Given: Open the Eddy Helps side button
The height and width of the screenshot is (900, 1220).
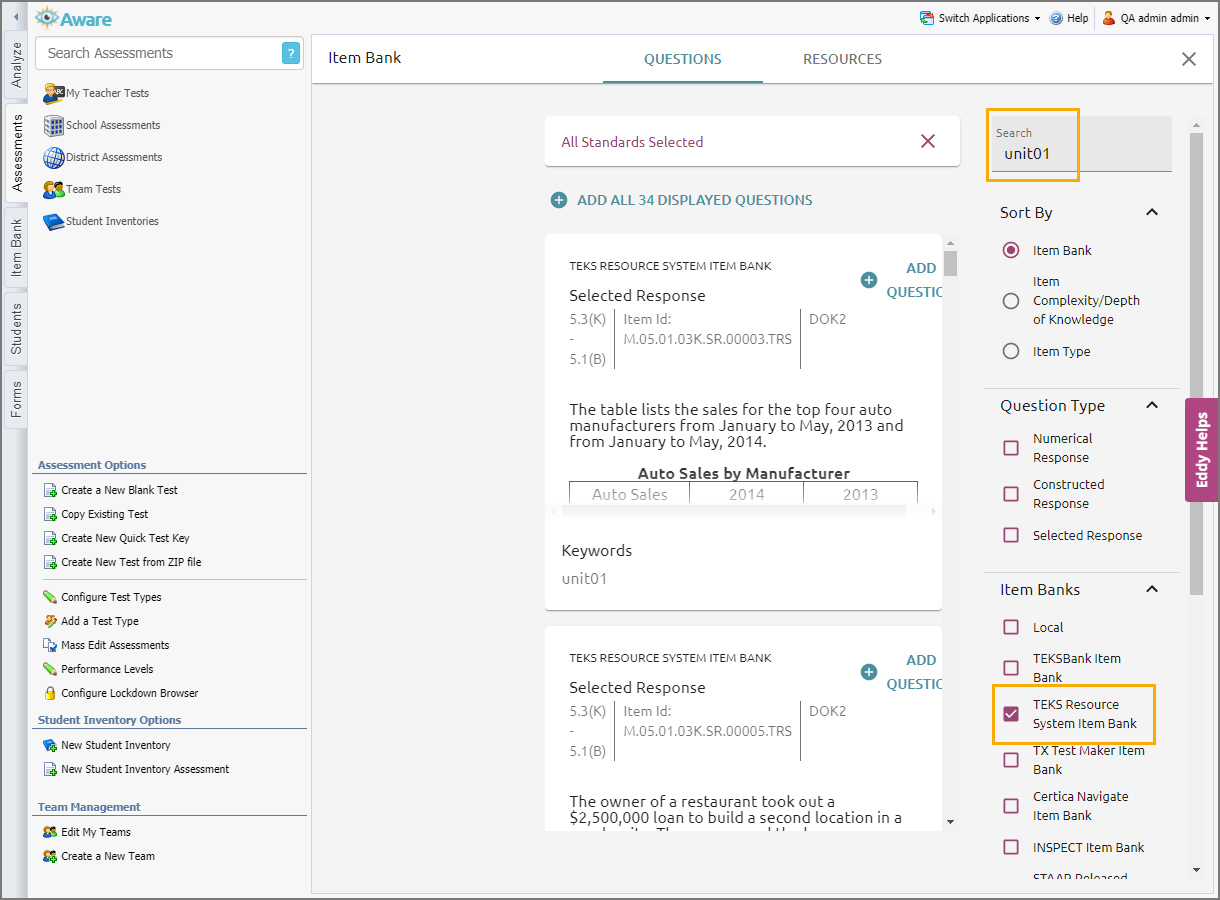Looking at the screenshot, I should click(1202, 450).
